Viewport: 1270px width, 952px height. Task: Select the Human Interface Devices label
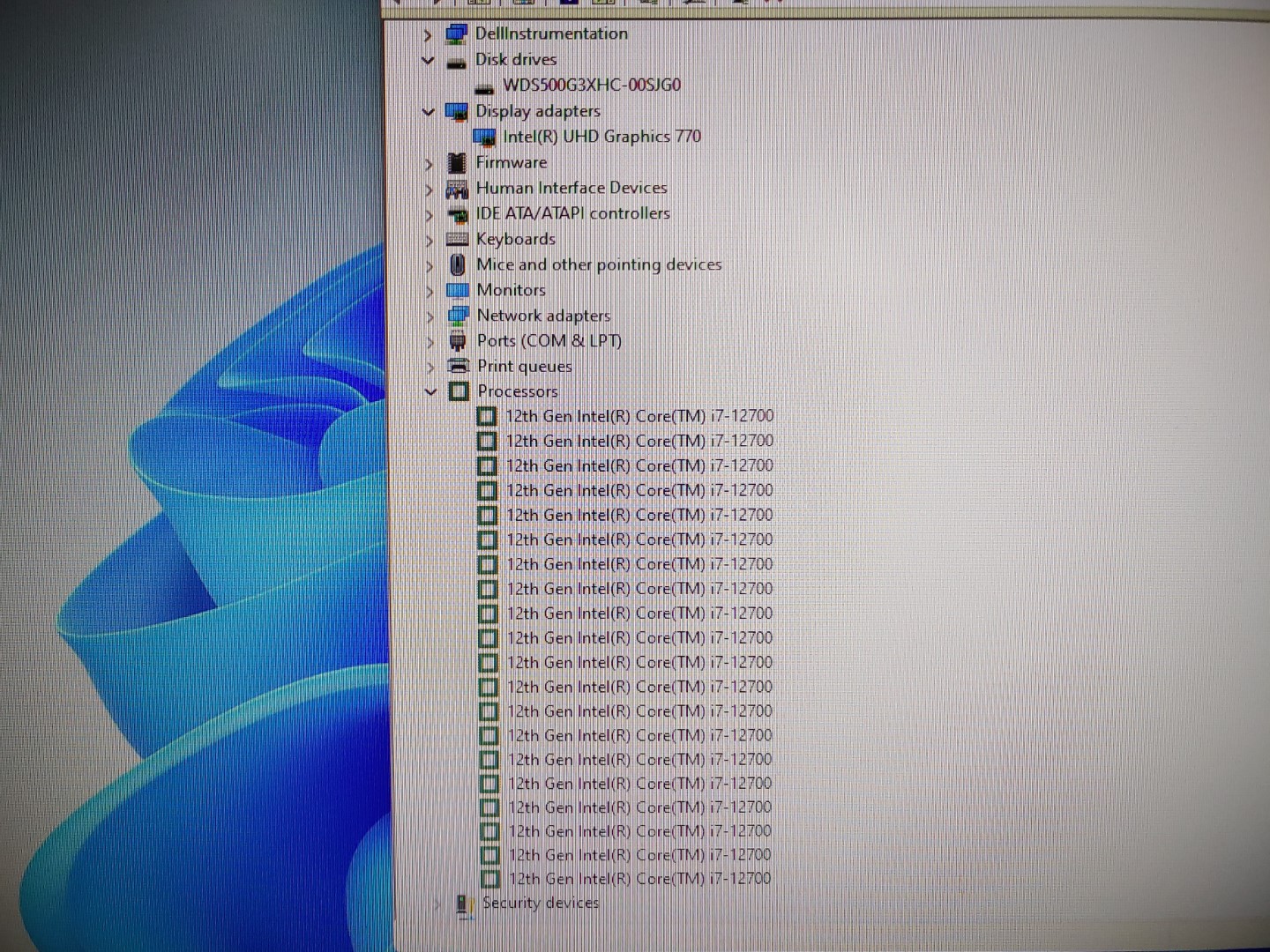coord(571,188)
